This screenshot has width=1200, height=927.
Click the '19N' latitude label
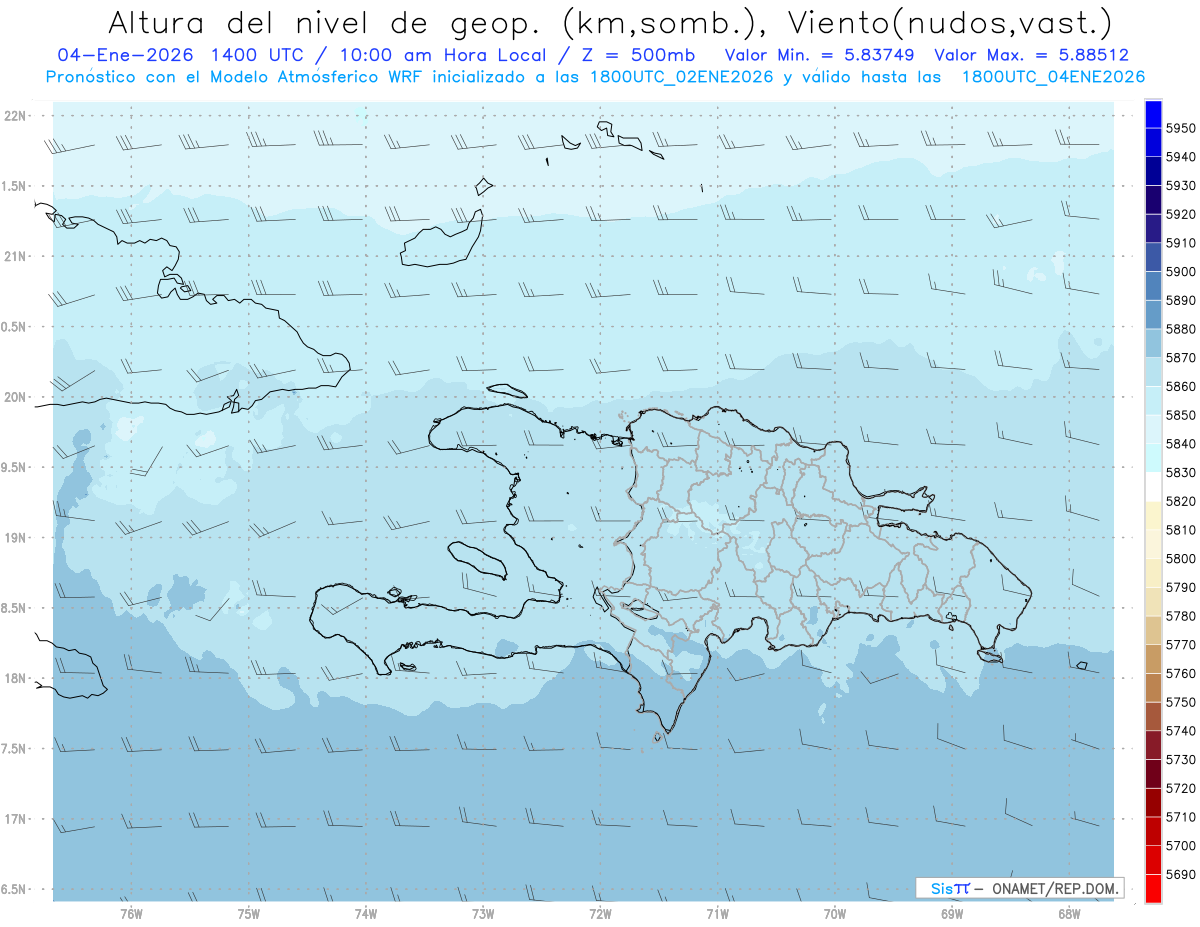14,538
